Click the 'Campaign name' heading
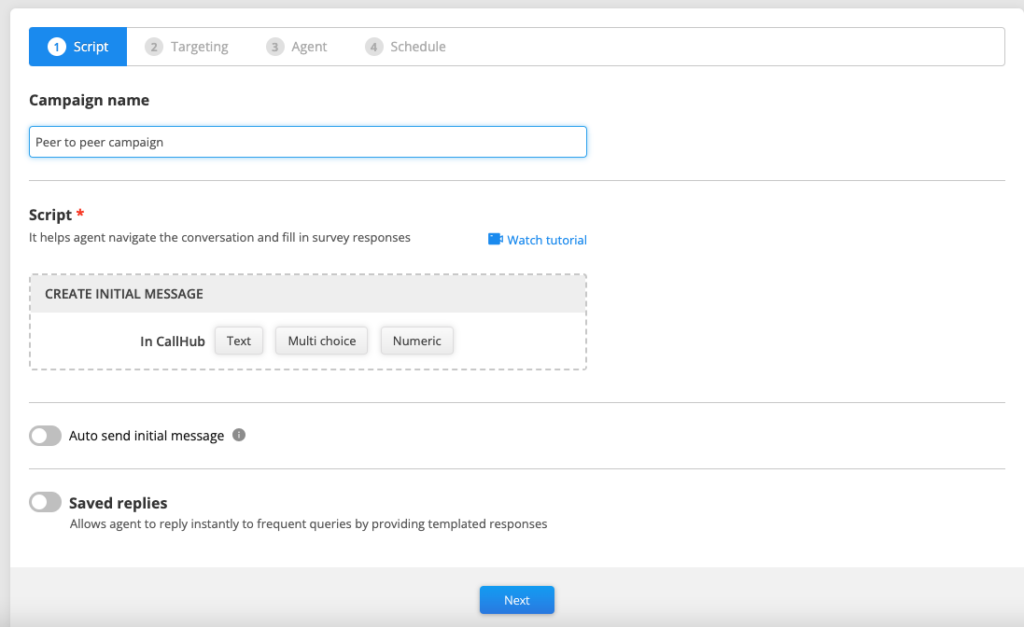 coord(89,100)
